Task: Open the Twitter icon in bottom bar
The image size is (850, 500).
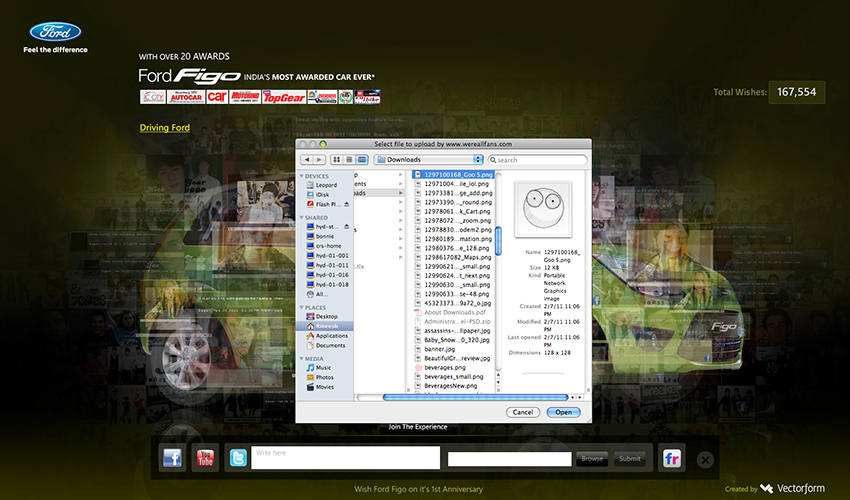Action: pyautogui.click(x=238, y=458)
